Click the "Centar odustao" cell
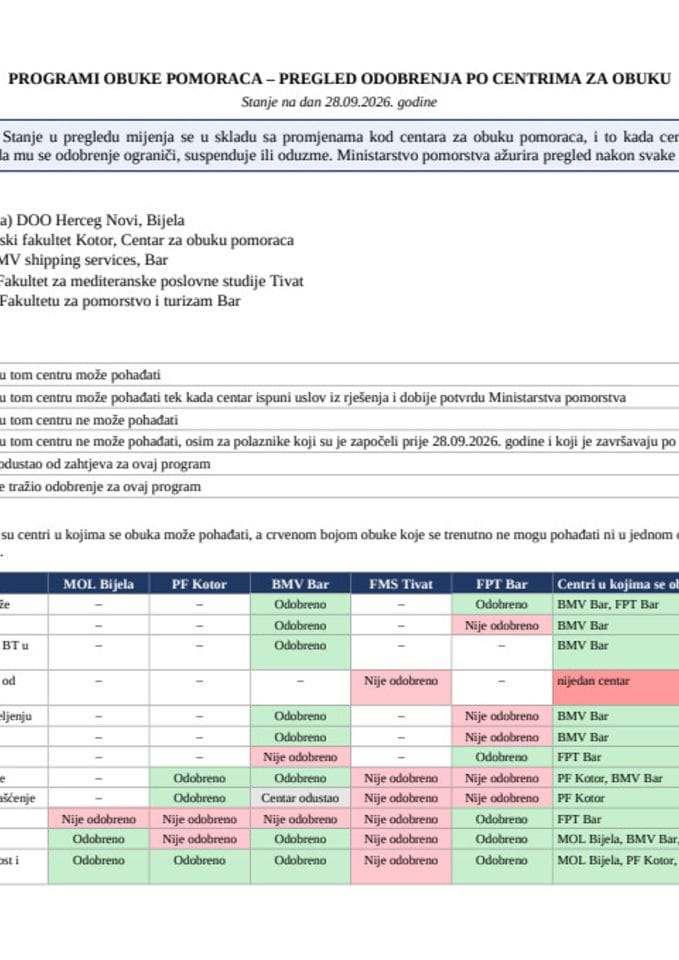The width and height of the screenshot is (679, 960). click(x=300, y=798)
